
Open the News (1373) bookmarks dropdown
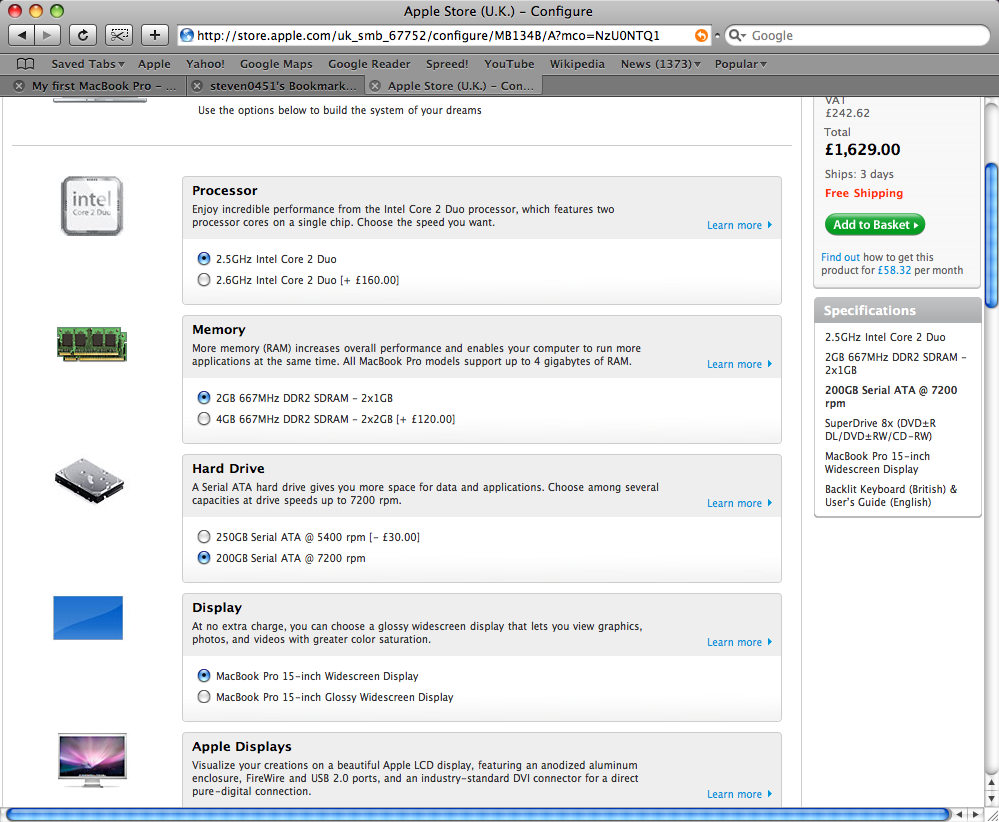(x=661, y=64)
